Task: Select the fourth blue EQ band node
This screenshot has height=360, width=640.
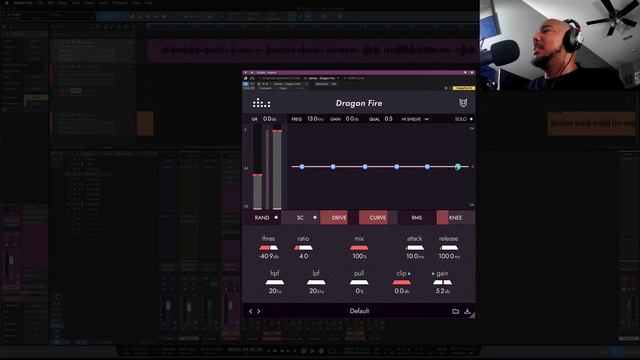Action: (397, 167)
